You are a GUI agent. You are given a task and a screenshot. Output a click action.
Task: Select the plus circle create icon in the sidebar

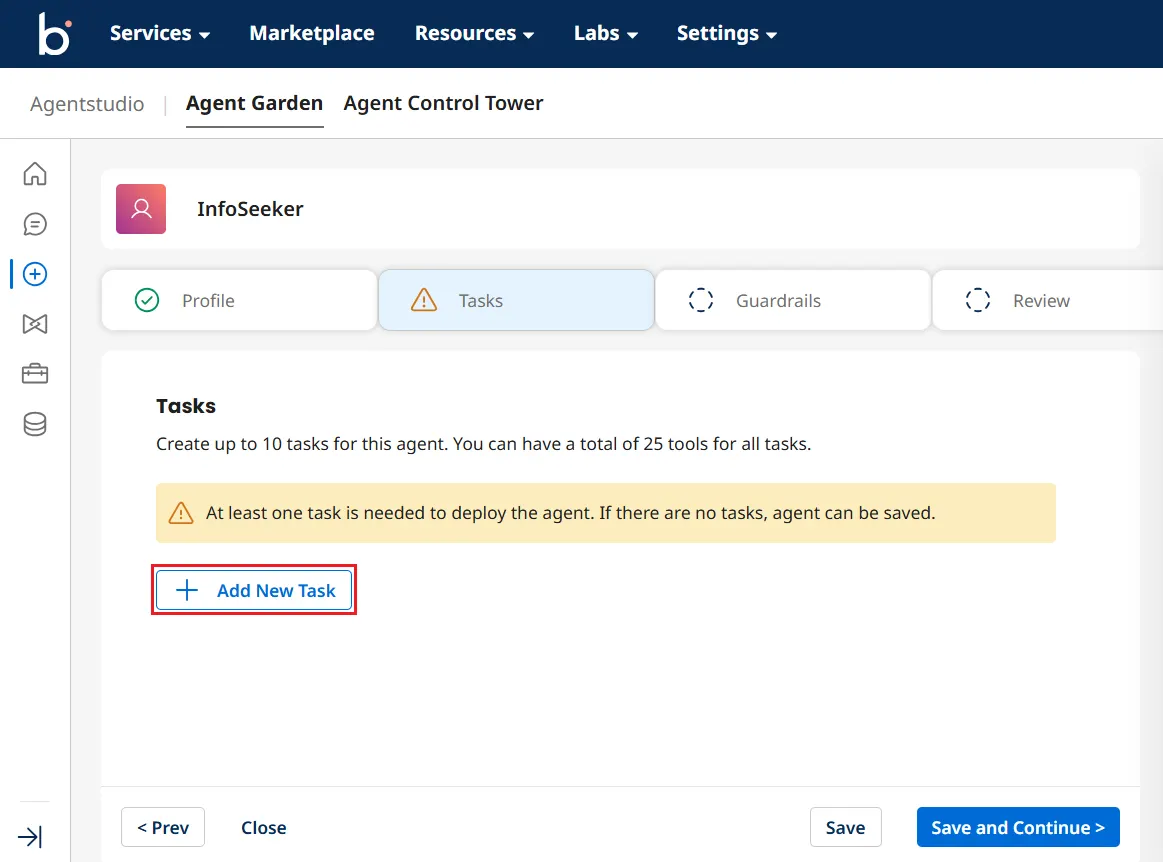35,274
